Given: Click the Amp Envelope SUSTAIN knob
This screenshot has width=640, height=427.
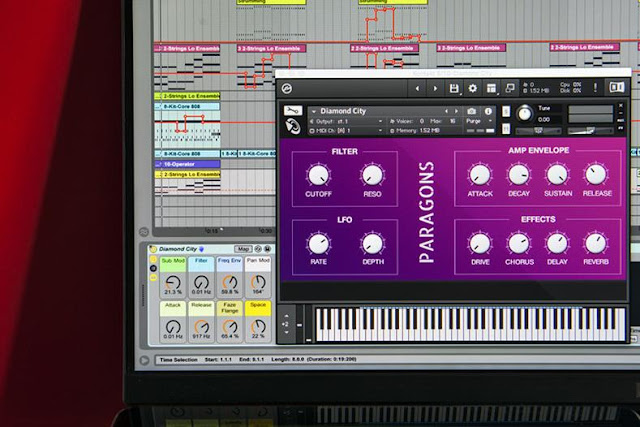Looking at the screenshot, I should coord(557,175).
